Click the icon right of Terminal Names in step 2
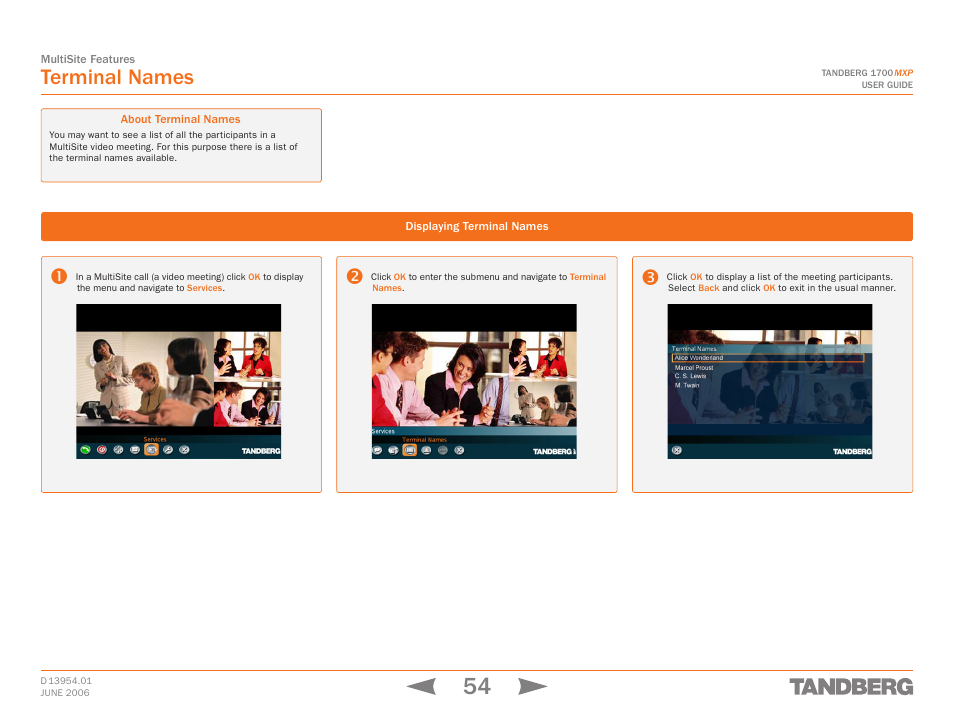954x718 pixels. point(426,450)
